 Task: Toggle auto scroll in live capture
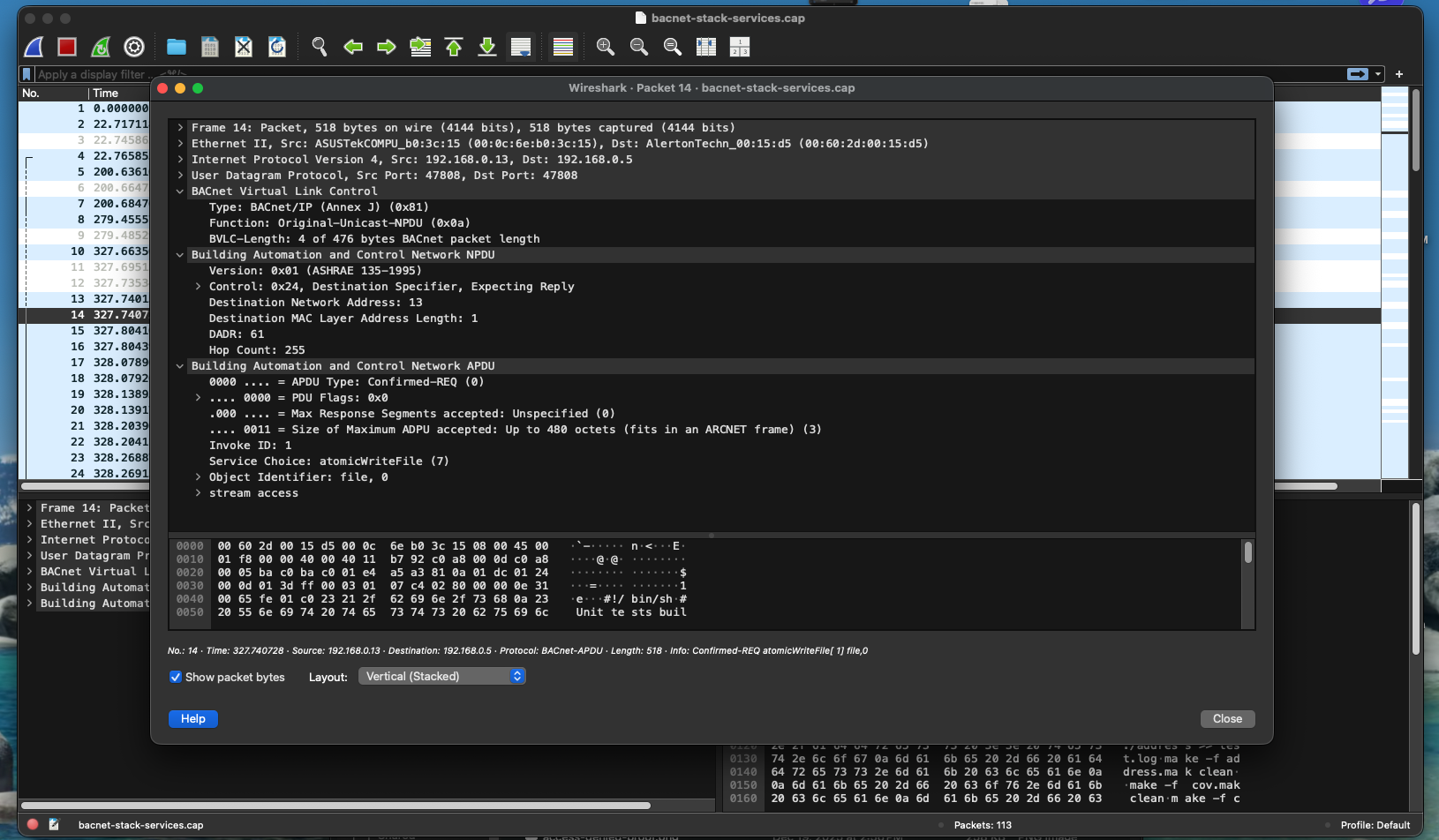[x=520, y=46]
